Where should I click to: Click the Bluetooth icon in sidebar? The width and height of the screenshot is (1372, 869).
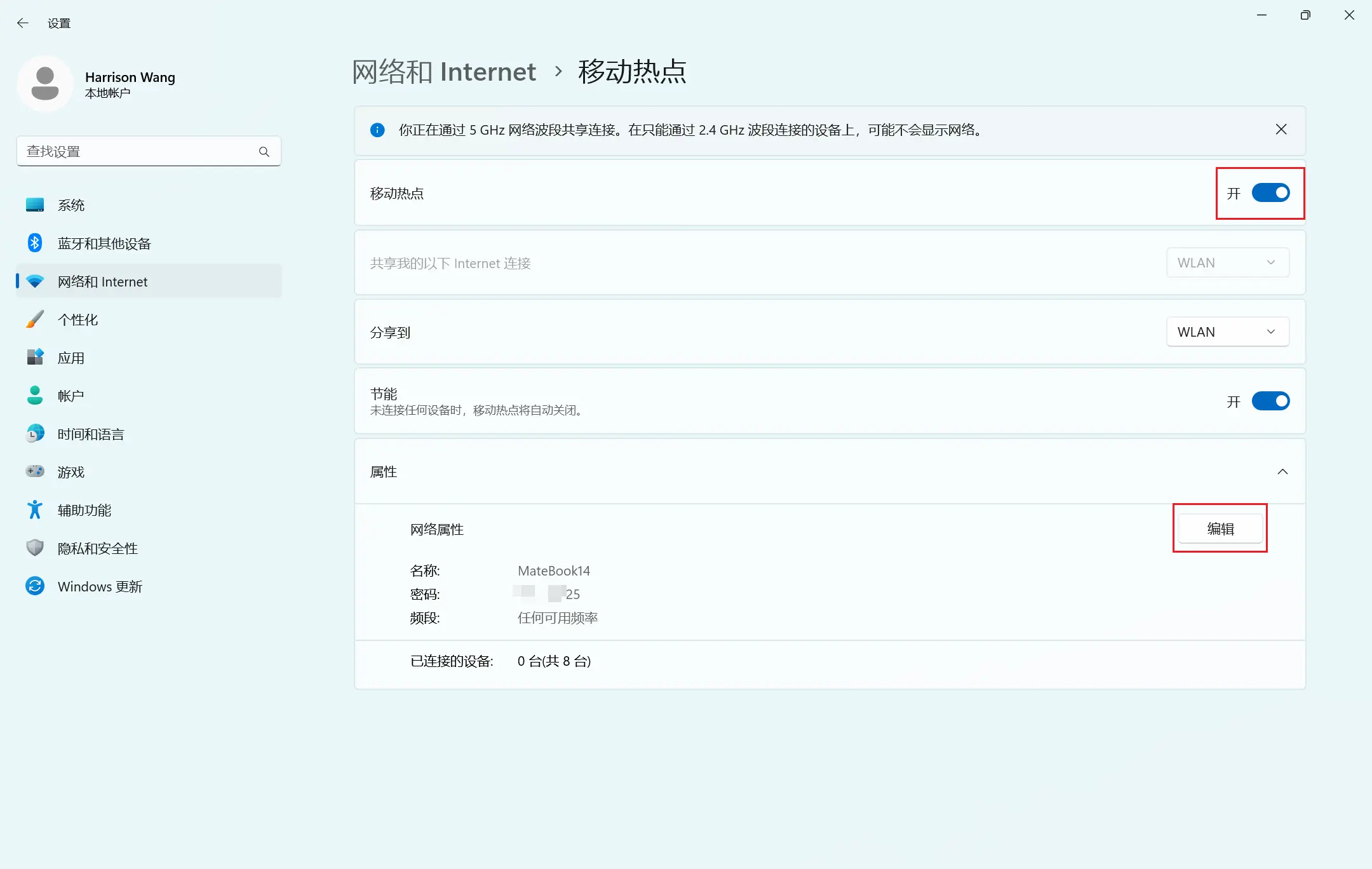click(x=35, y=243)
